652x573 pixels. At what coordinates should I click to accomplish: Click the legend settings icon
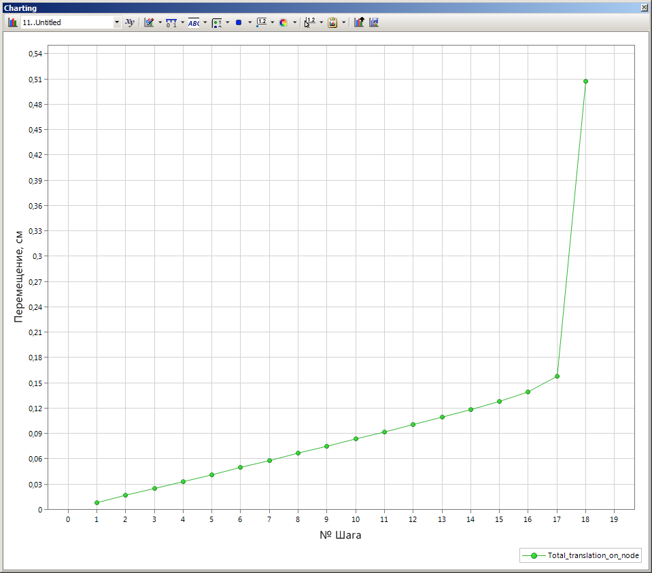[217, 23]
